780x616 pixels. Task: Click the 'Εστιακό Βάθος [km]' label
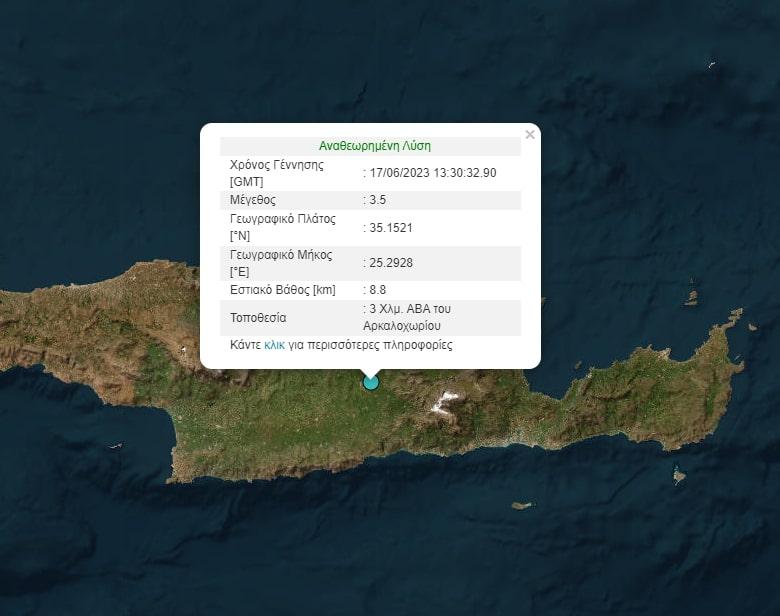point(282,290)
